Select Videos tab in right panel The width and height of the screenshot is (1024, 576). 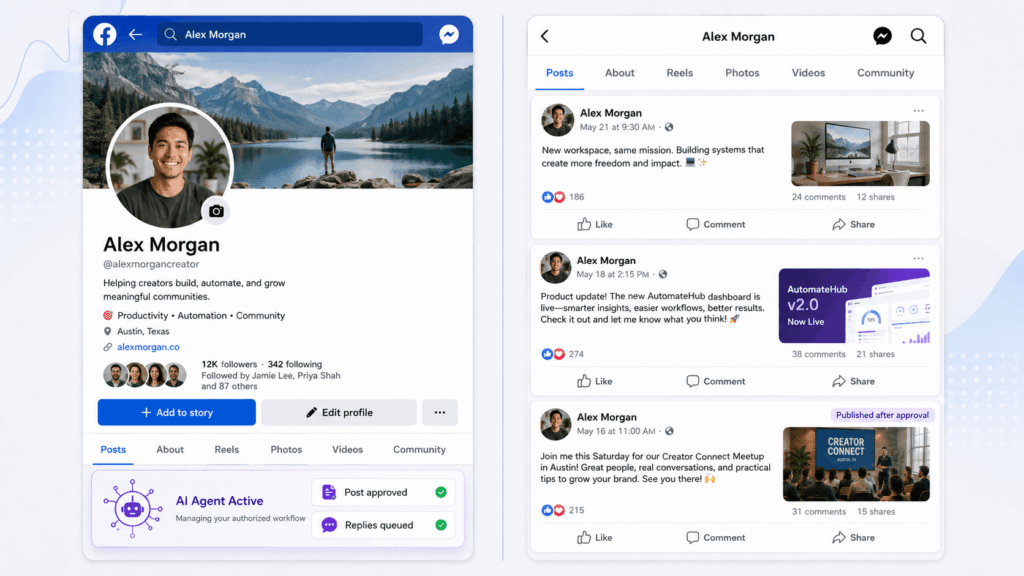[x=808, y=72]
